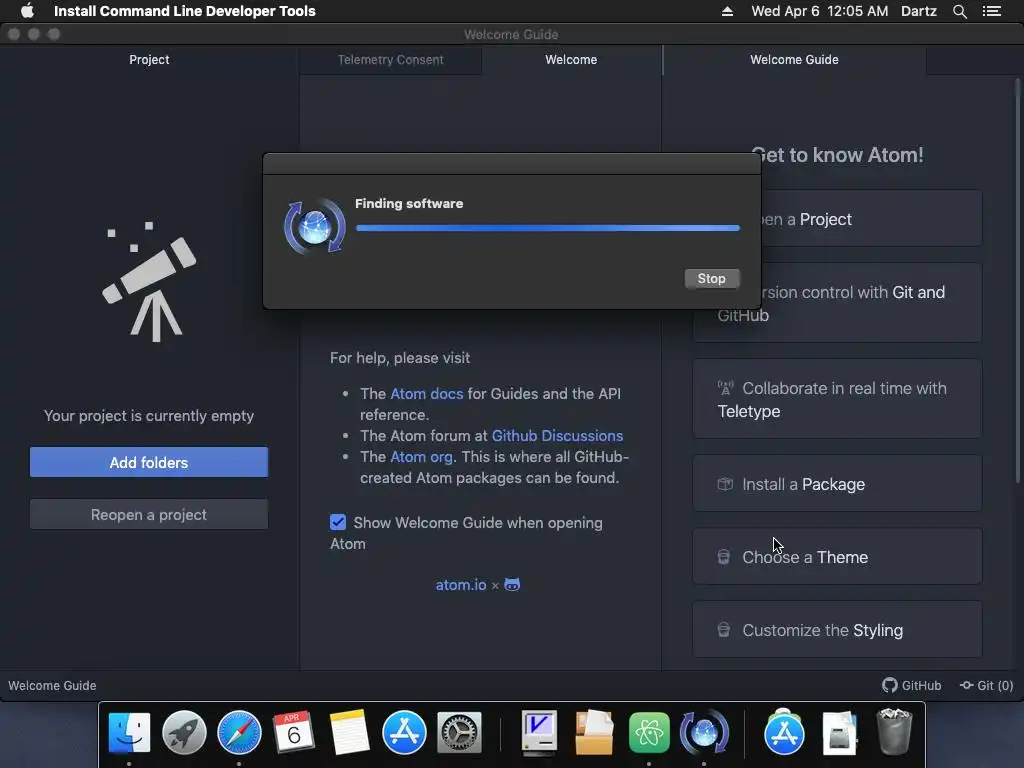
Task: Expand the Choose a Theme card
Action: [837, 557]
